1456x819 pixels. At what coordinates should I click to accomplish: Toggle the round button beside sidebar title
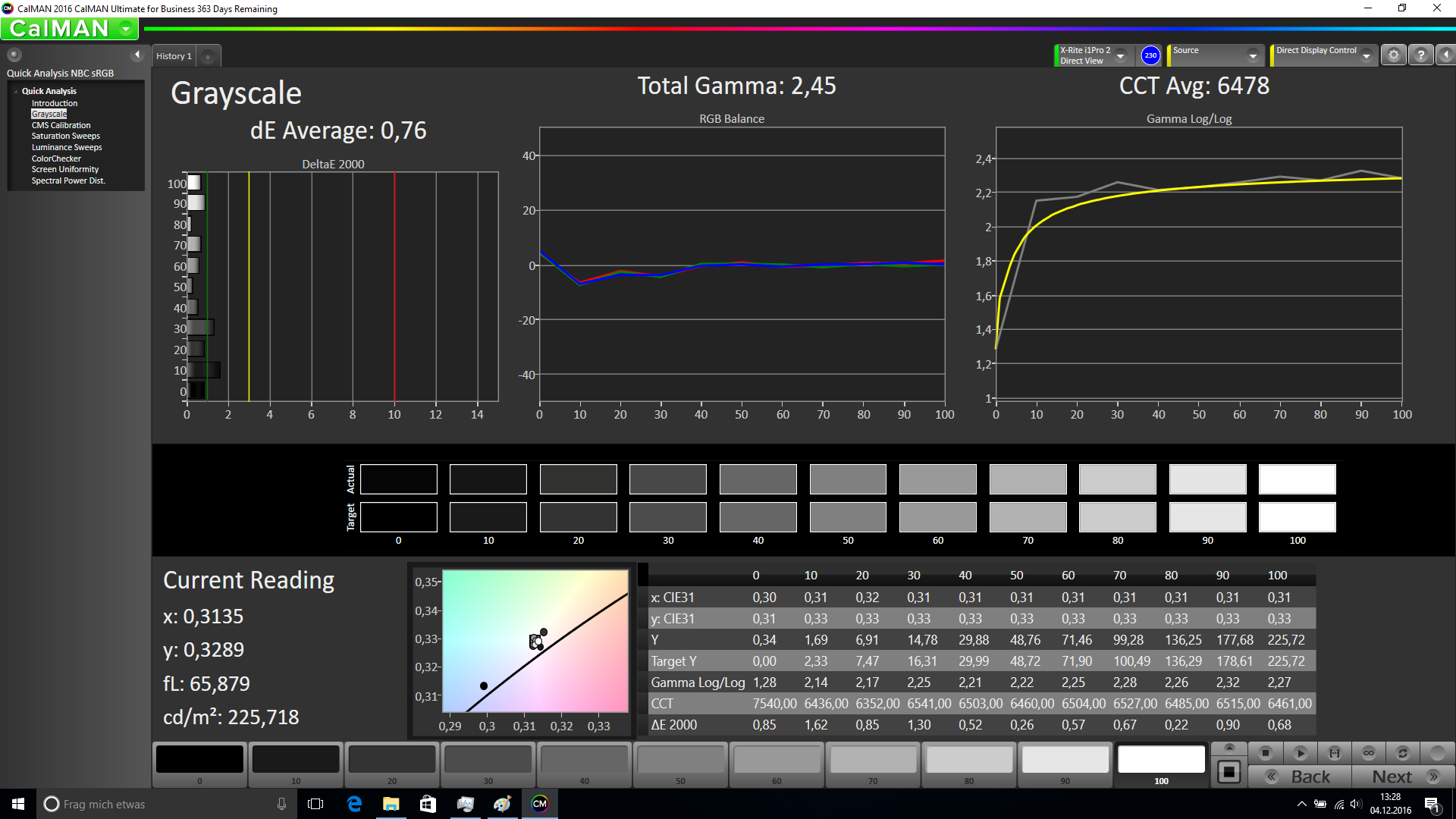14,55
